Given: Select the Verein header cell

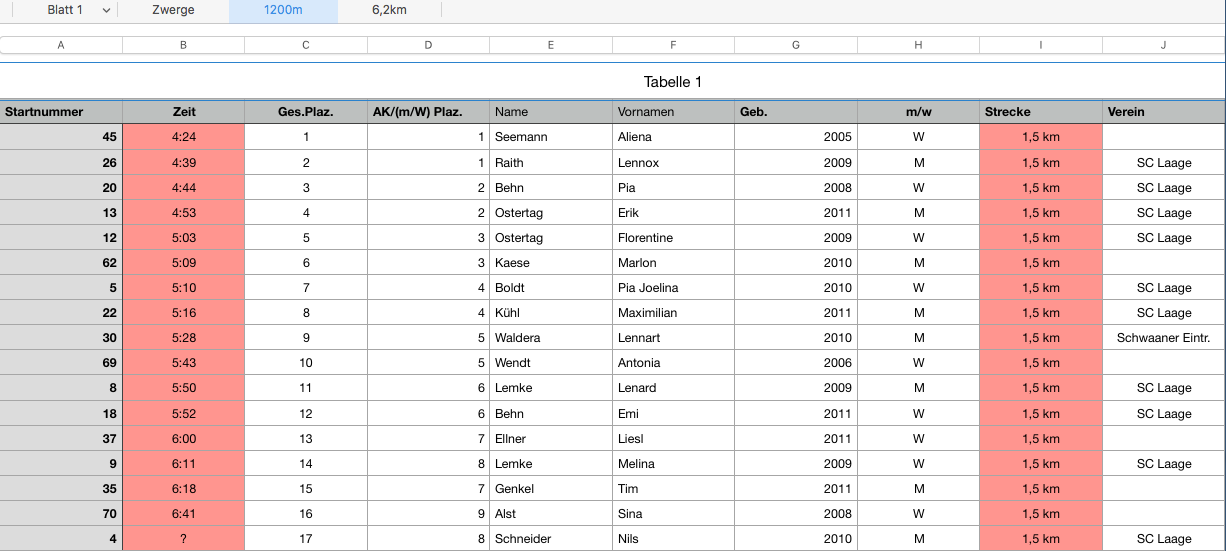Looking at the screenshot, I should pyautogui.click(x=1164, y=112).
